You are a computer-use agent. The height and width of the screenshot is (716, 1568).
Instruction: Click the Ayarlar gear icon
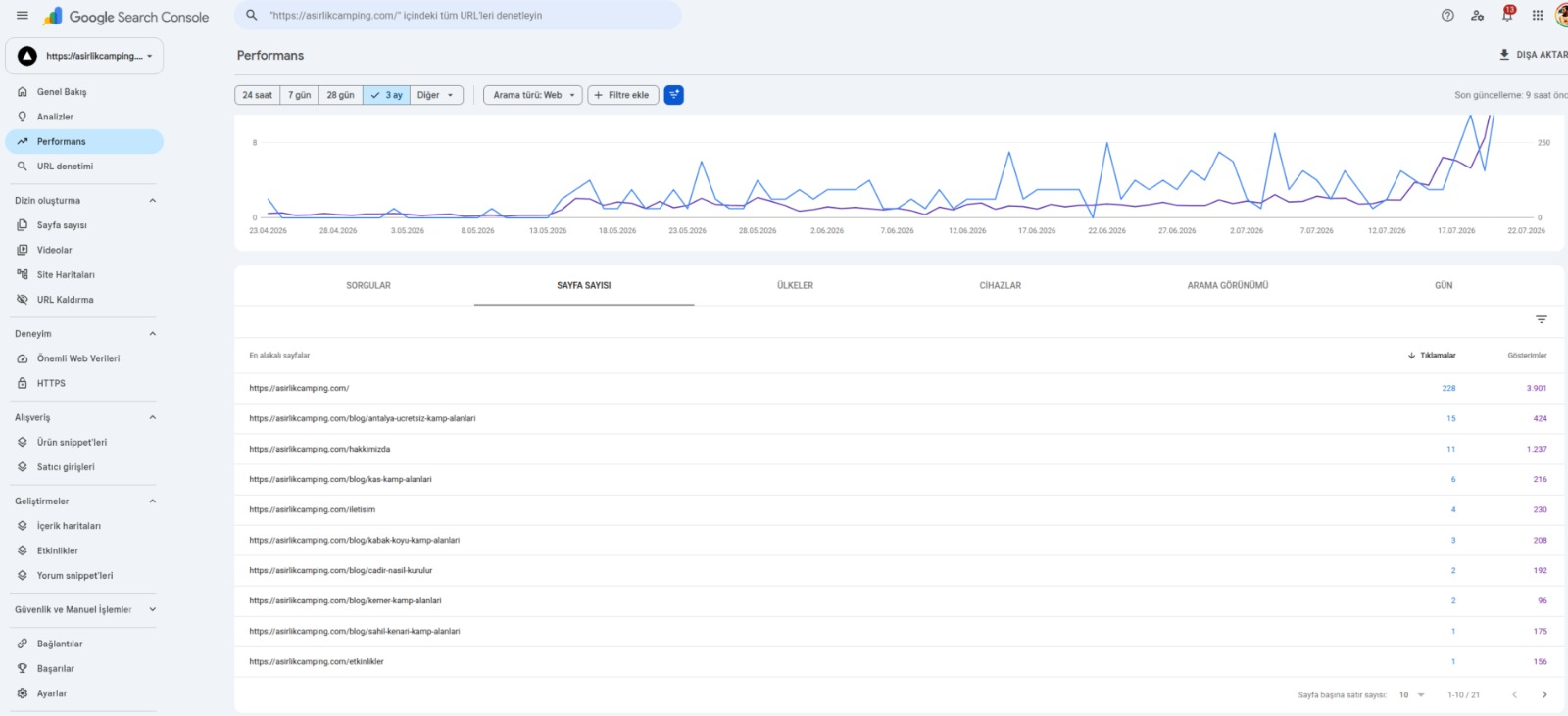[x=23, y=693]
